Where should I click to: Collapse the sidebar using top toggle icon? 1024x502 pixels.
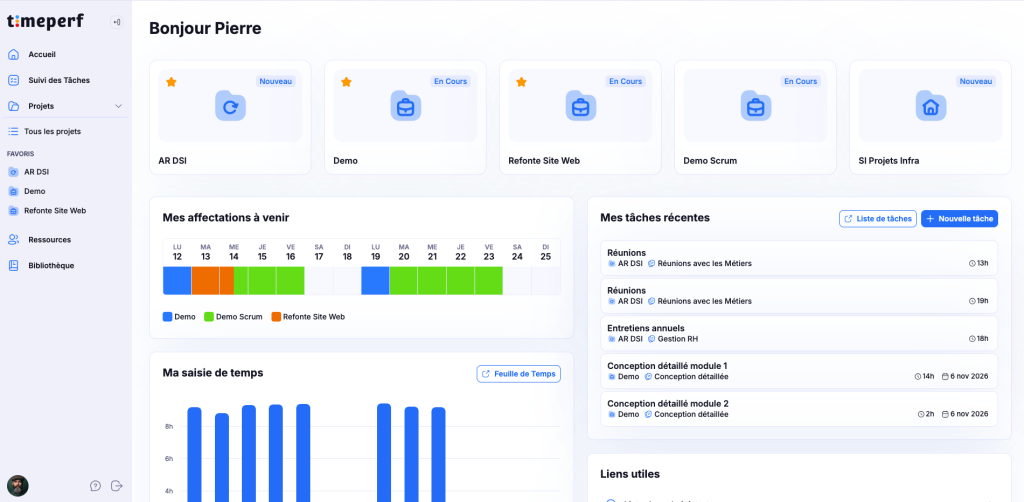pyautogui.click(x=117, y=22)
